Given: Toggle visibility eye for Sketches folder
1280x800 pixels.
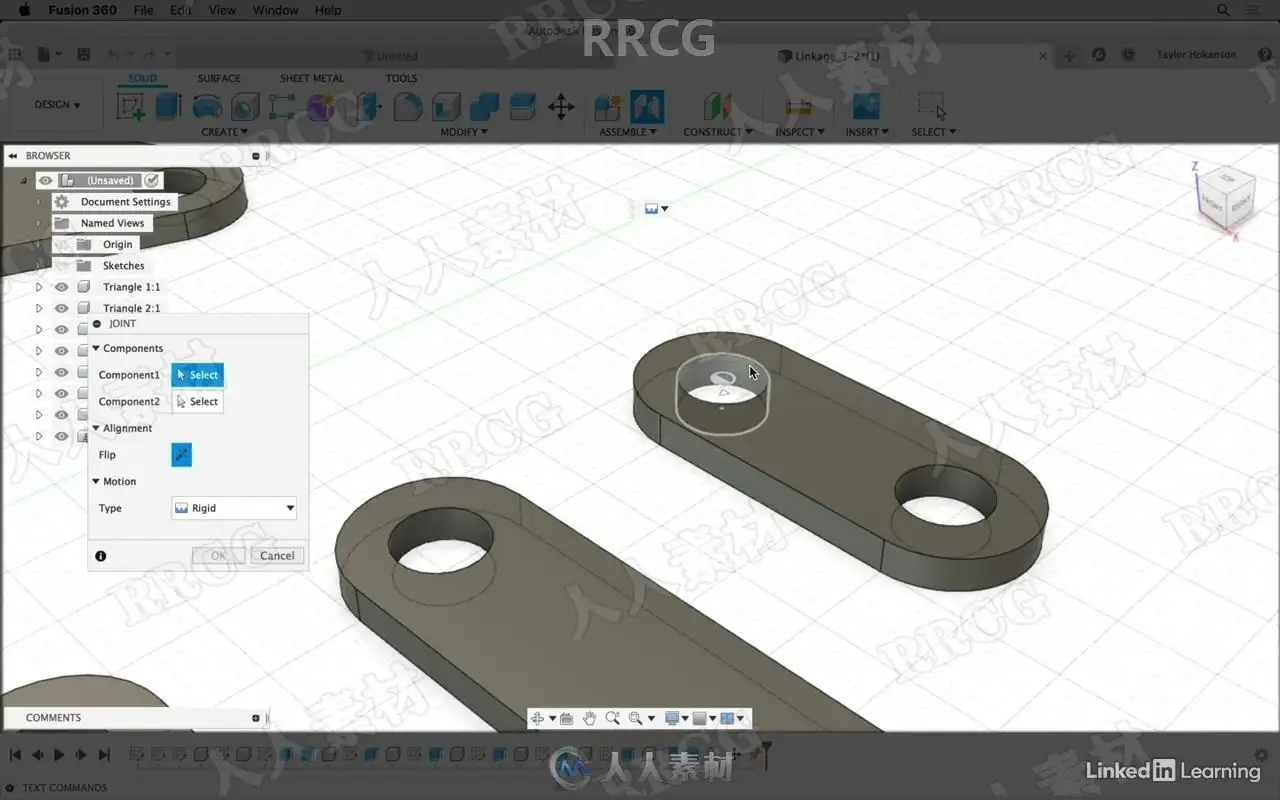Looking at the screenshot, I should point(61,266).
